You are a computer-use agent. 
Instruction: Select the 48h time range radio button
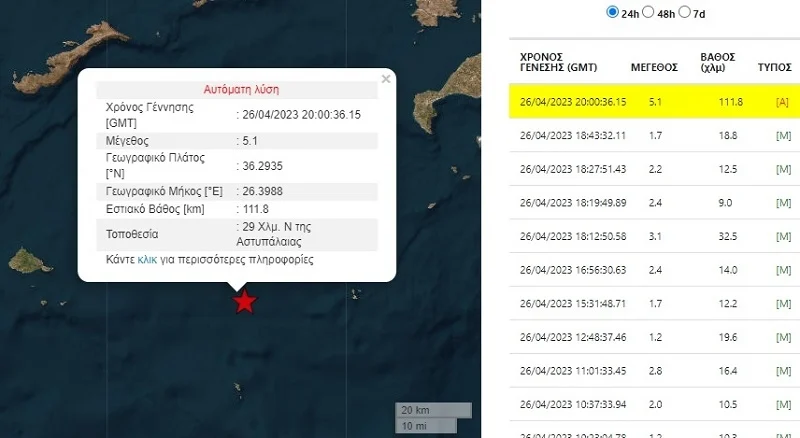(x=648, y=12)
